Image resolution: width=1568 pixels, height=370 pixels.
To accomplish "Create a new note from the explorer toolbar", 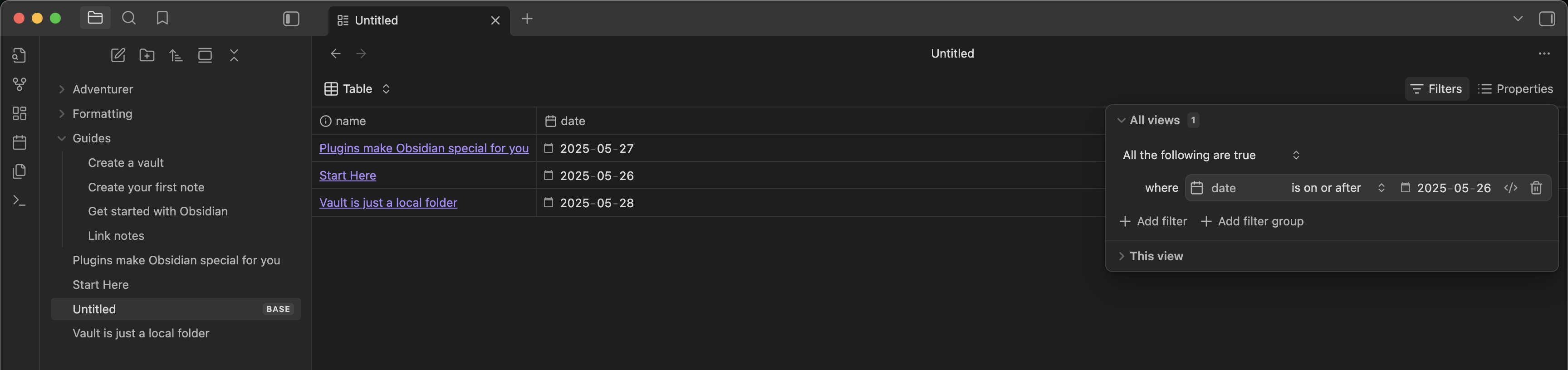I will click(x=118, y=55).
